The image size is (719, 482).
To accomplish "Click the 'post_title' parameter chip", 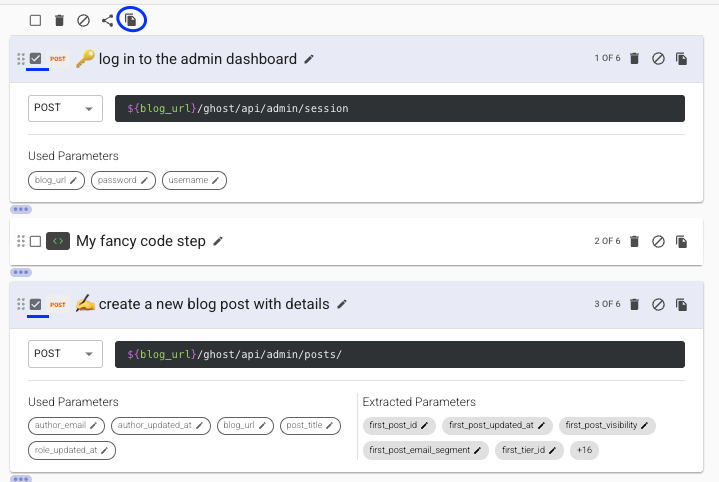I will [309, 426].
